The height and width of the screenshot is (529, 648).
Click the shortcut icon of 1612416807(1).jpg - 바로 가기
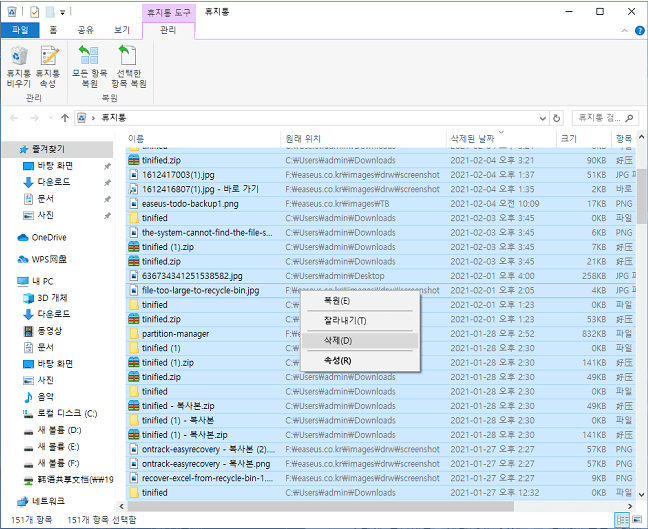(x=133, y=189)
